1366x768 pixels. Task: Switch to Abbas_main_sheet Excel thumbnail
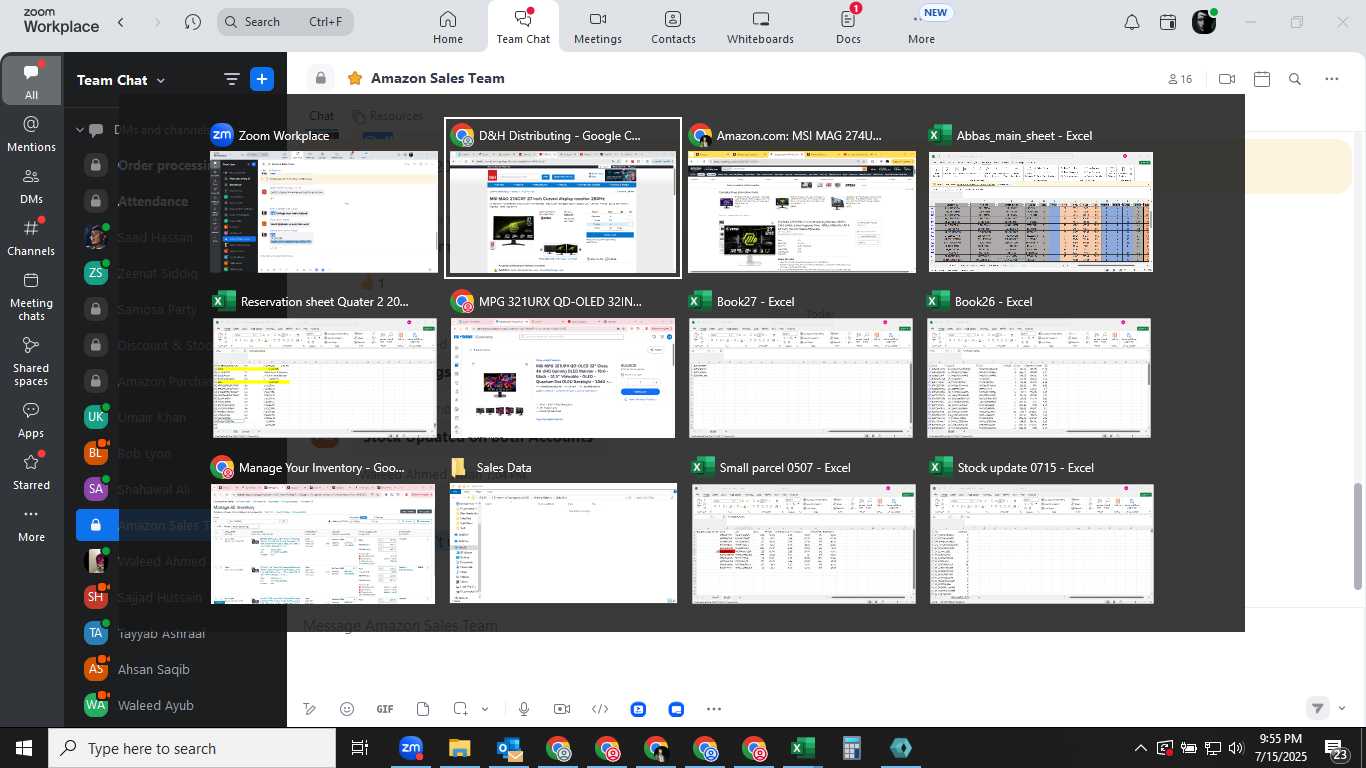(x=1040, y=198)
